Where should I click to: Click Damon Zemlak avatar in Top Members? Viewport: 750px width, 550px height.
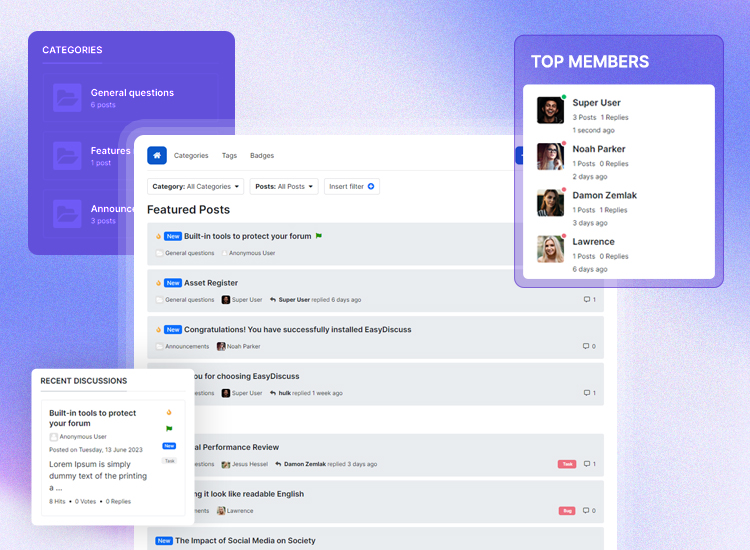click(x=551, y=203)
